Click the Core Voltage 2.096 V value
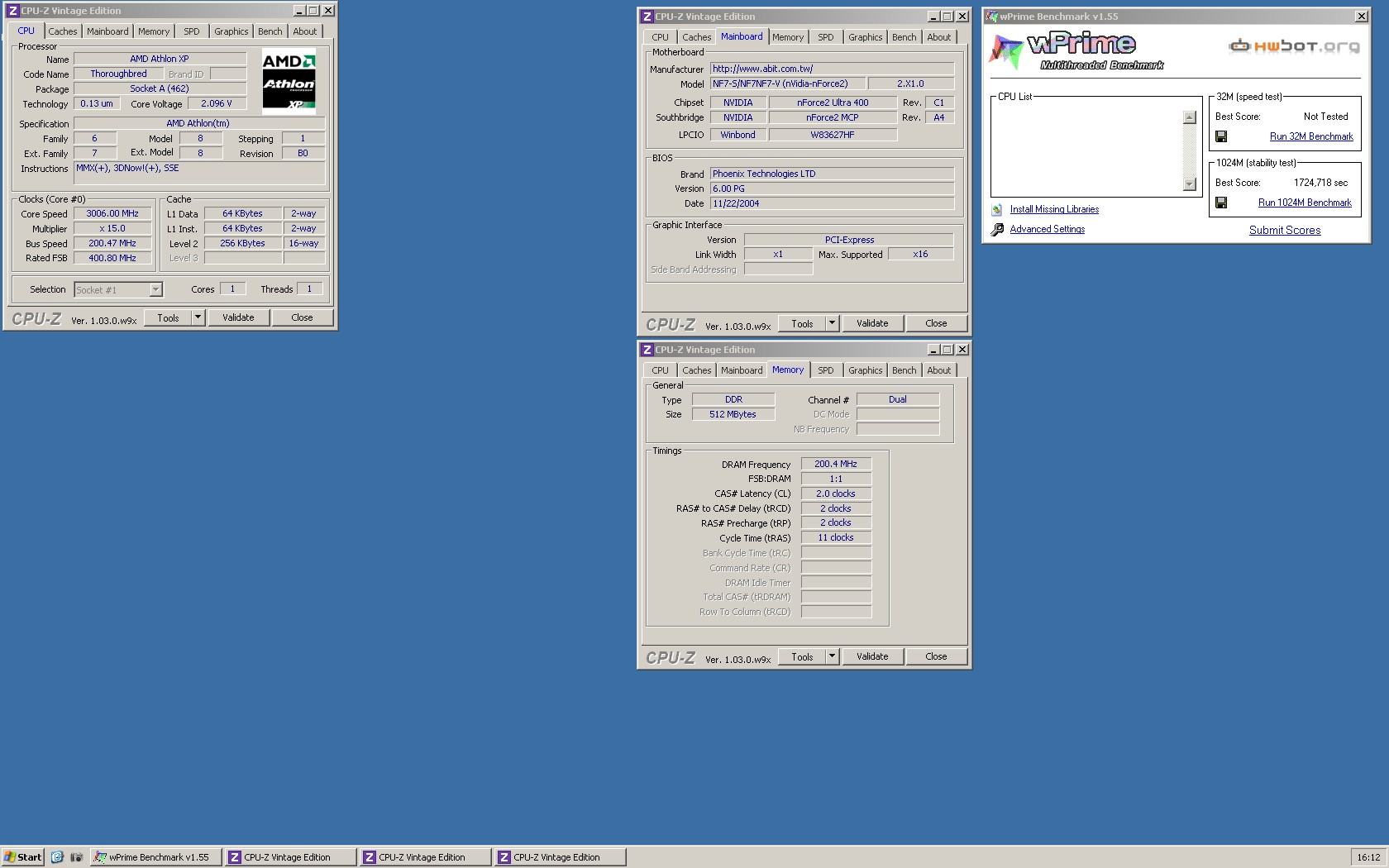Screen dimensions: 1389x868 tap(217, 103)
